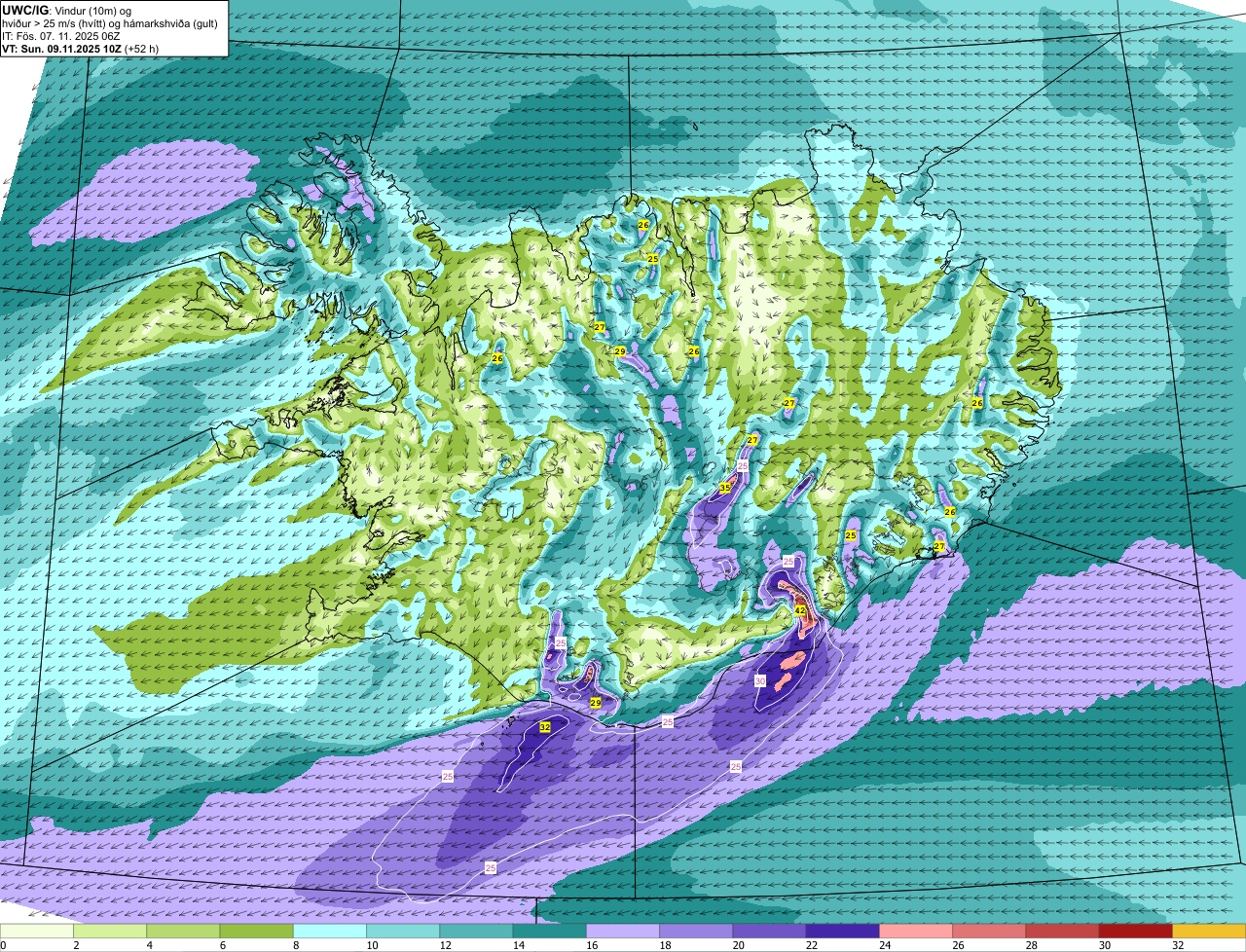Click the "2" tick label on the color scale

[75, 945]
